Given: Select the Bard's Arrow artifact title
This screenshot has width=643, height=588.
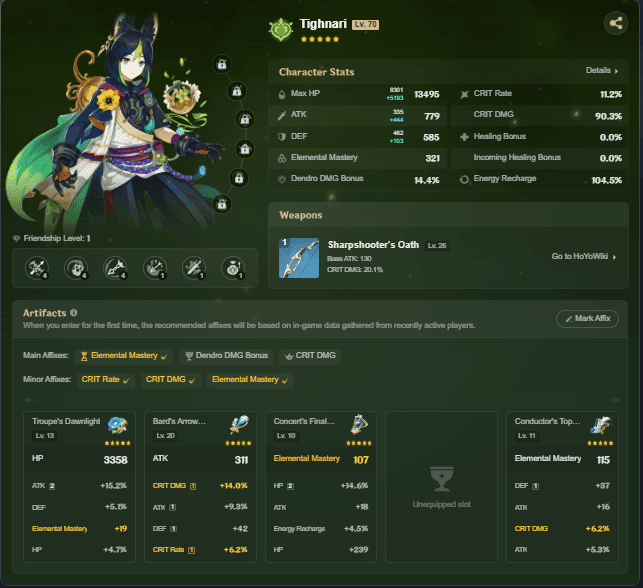Looking at the screenshot, I should pyautogui.click(x=179, y=421).
